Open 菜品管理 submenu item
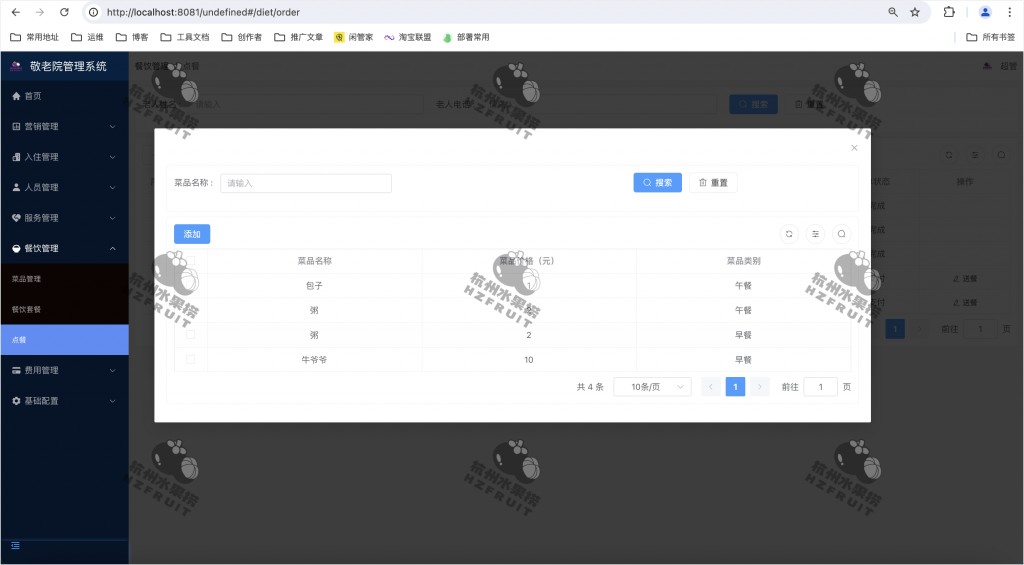 click(x=65, y=279)
